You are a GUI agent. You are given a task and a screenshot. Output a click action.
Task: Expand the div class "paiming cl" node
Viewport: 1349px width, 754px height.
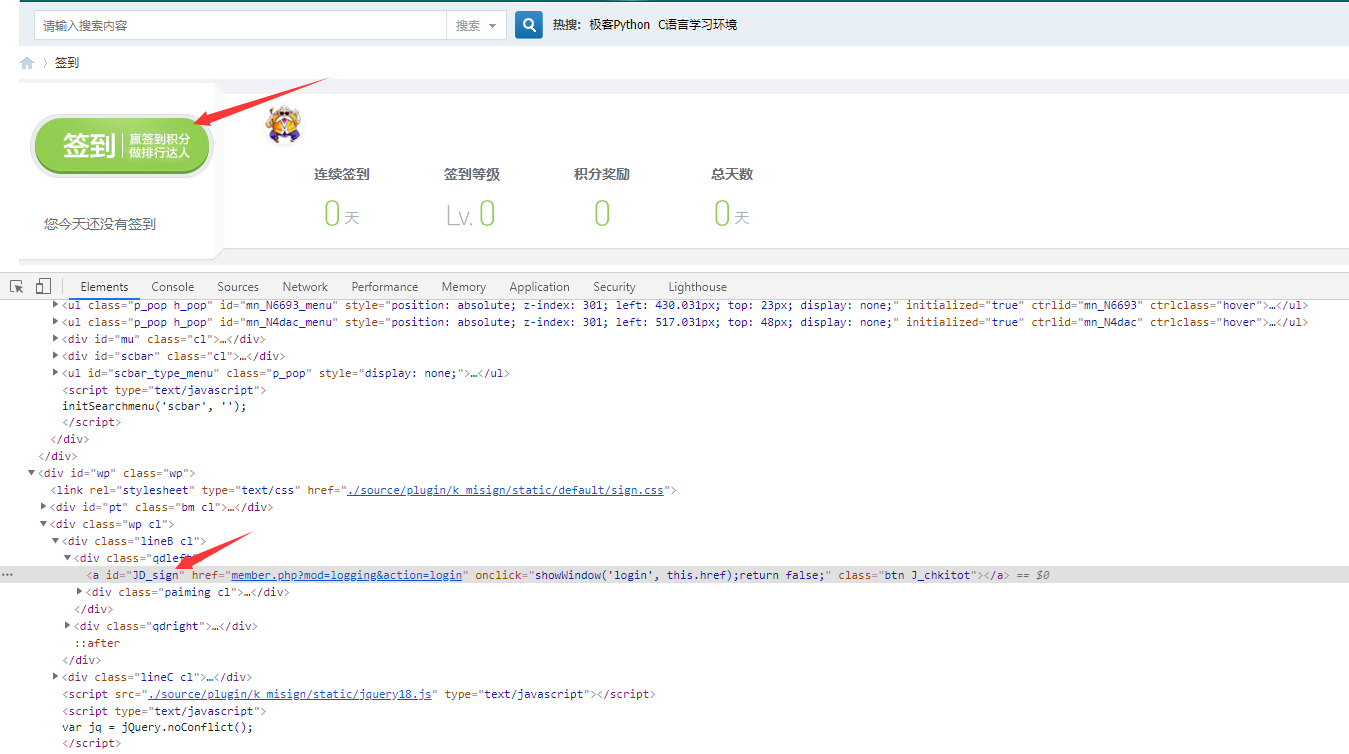79,592
